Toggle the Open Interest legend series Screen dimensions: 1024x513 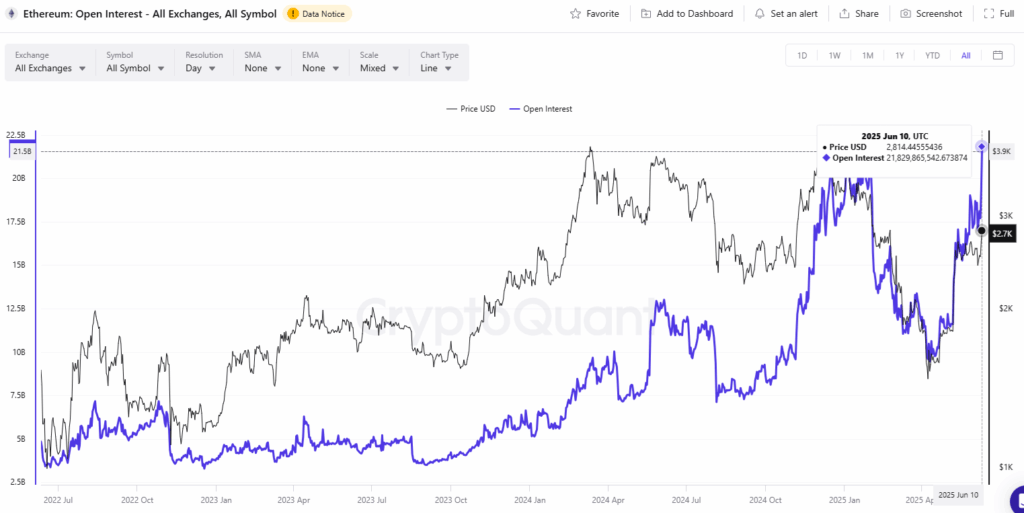[540, 108]
